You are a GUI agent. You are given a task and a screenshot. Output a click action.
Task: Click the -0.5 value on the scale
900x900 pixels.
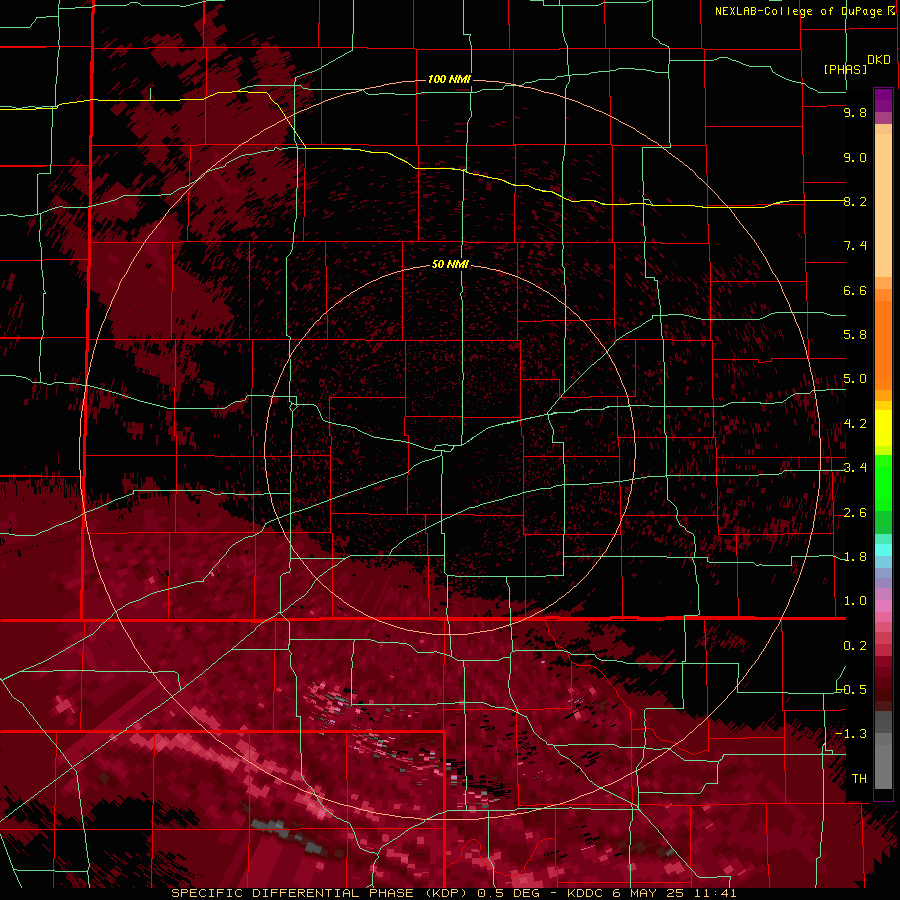pyautogui.click(x=851, y=690)
